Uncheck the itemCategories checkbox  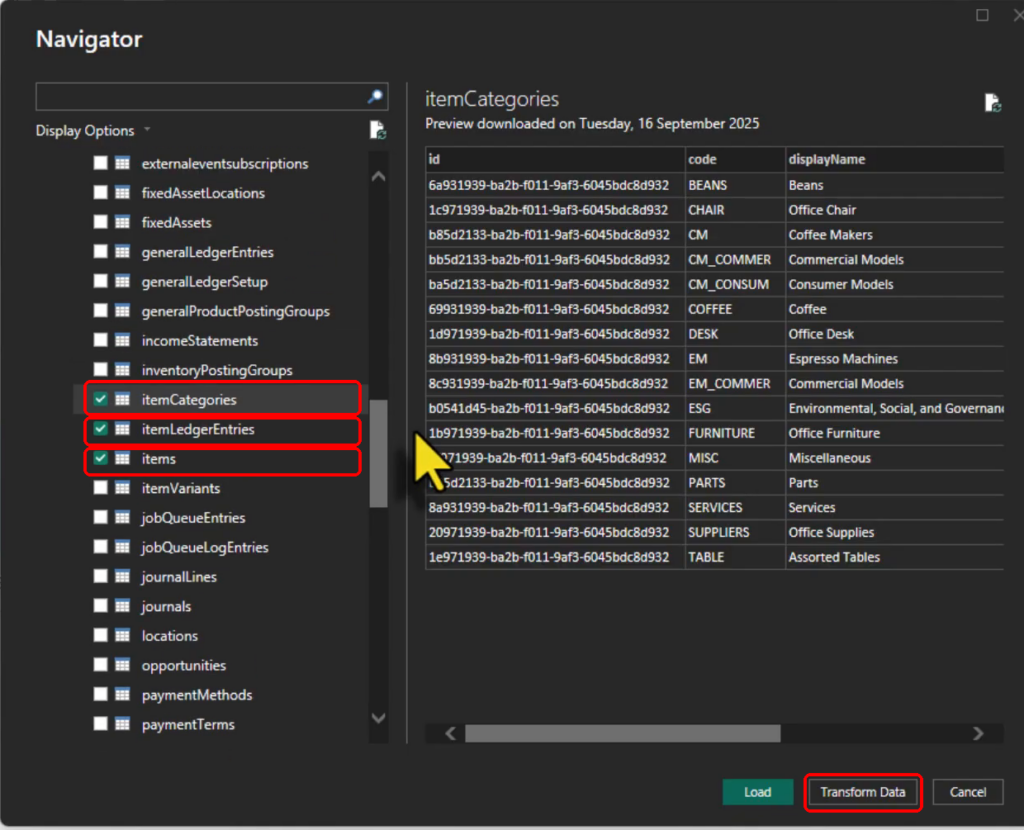(x=101, y=399)
